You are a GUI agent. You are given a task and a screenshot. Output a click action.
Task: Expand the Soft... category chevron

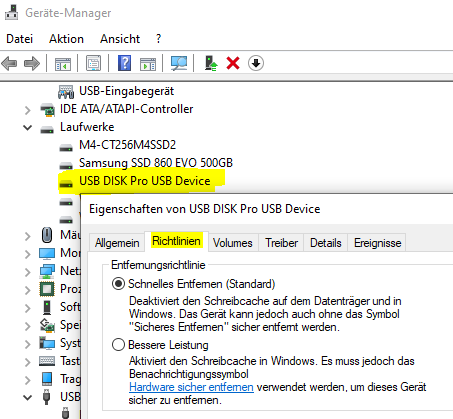27,308
